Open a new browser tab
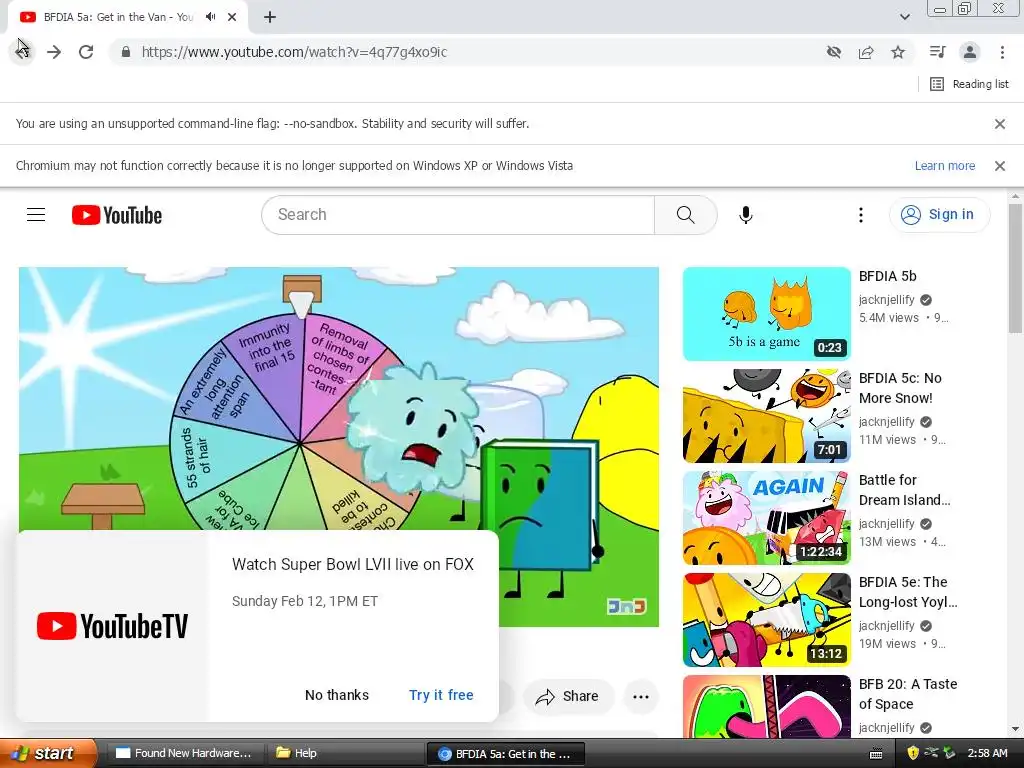This screenshot has width=1024, height=768. pos(270,17)
